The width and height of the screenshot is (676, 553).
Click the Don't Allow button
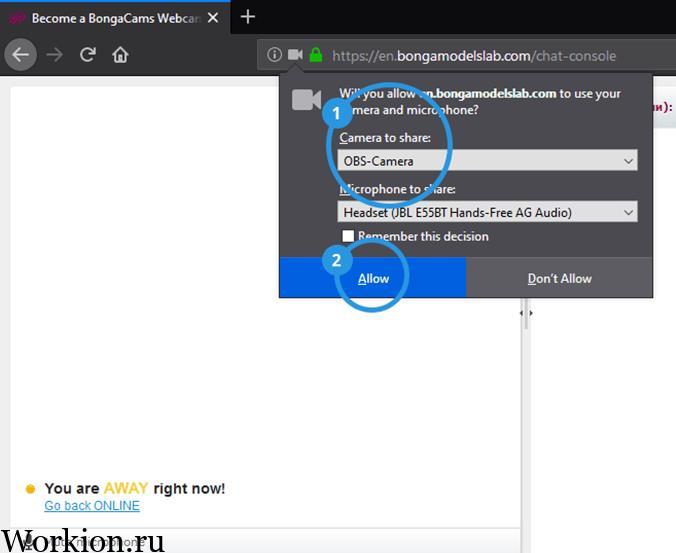[x=559, y=278]
